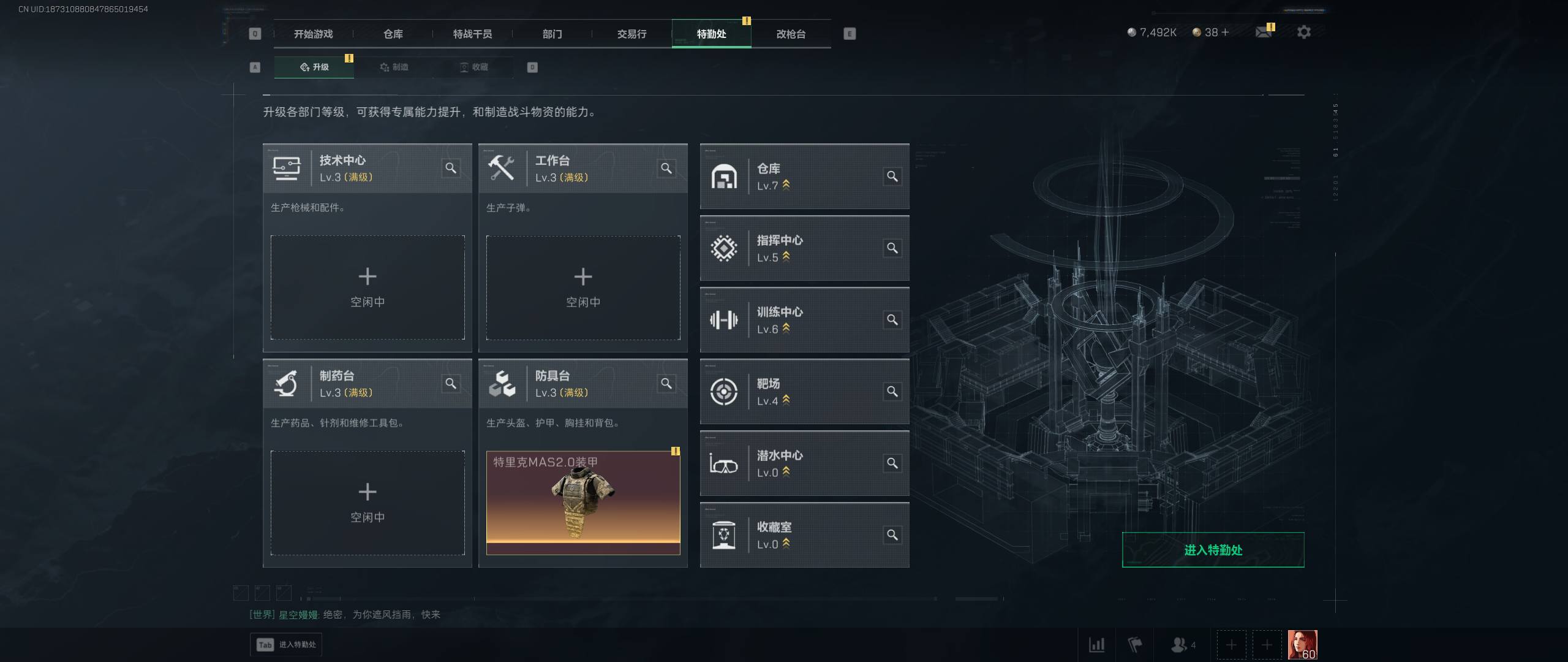
Task: Add production in 技术中心 idle slot
Action: tap(367, 287)
